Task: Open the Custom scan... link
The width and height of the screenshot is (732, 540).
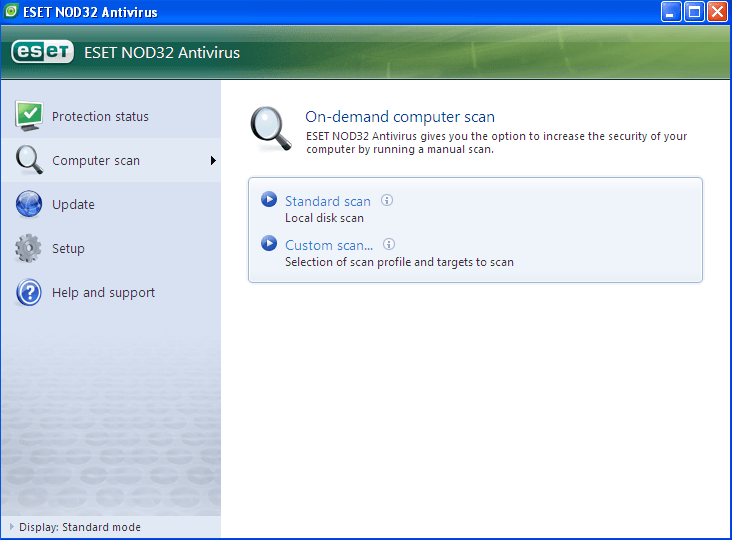Action: click(x=329, y=245)
